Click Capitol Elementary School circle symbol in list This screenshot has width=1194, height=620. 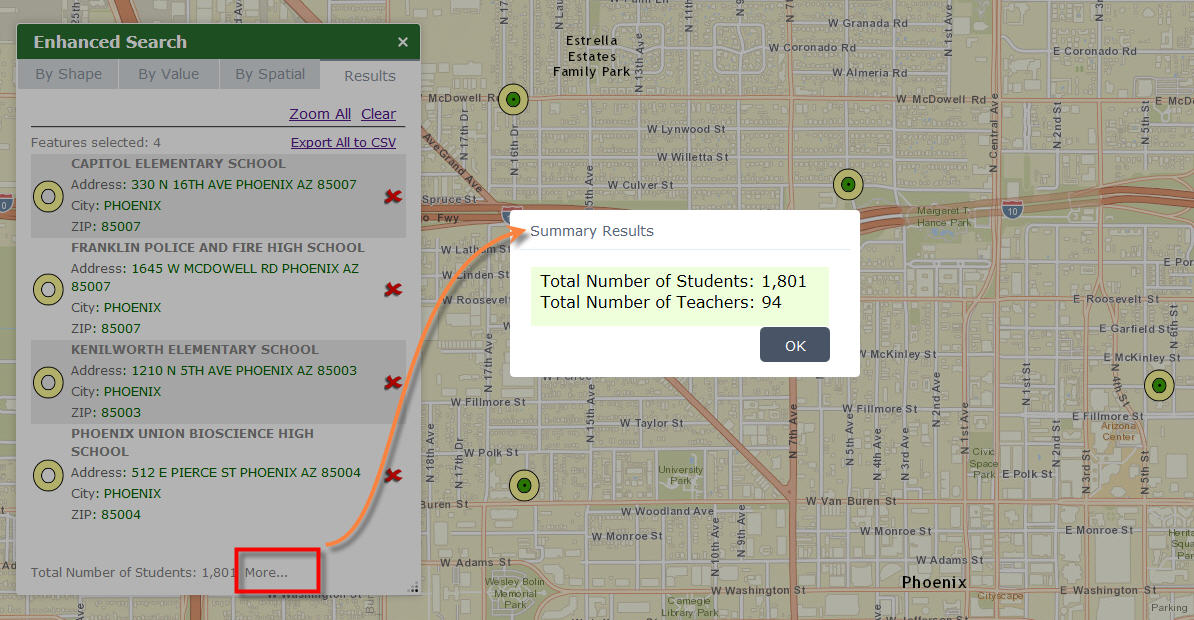point(48,197)
